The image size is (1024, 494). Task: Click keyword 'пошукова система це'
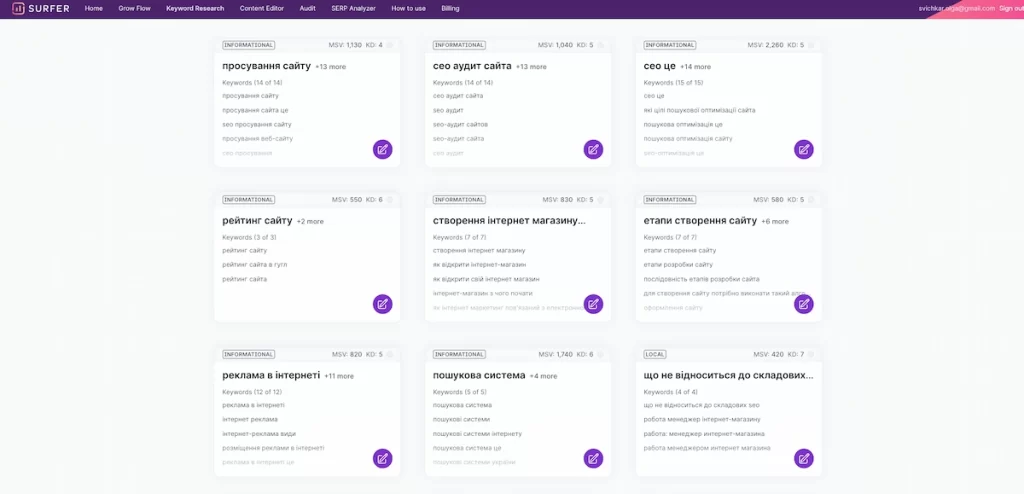[466, 448]
